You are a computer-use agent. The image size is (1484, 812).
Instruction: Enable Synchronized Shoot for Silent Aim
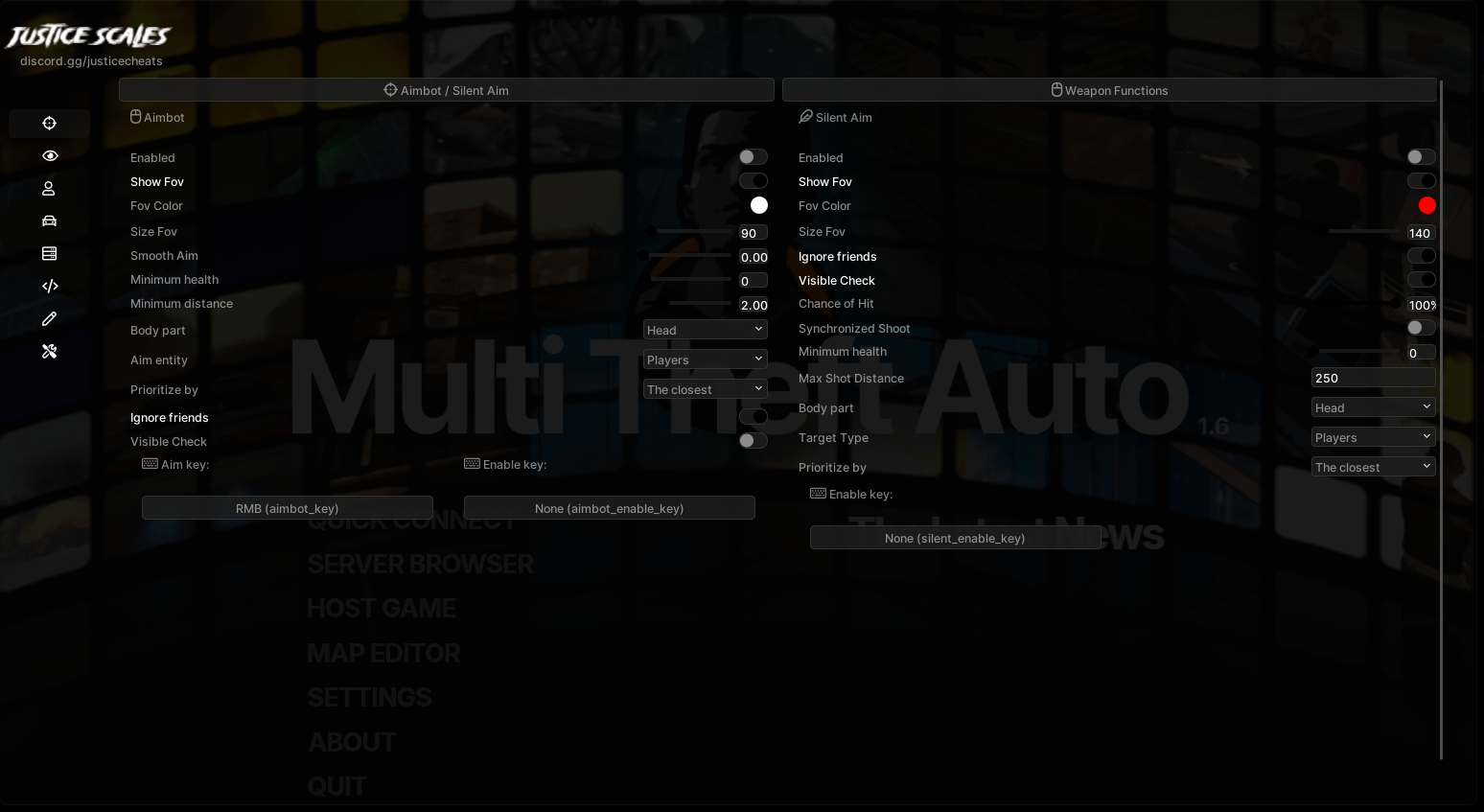pyautogui.click(x=1421, y=328)
